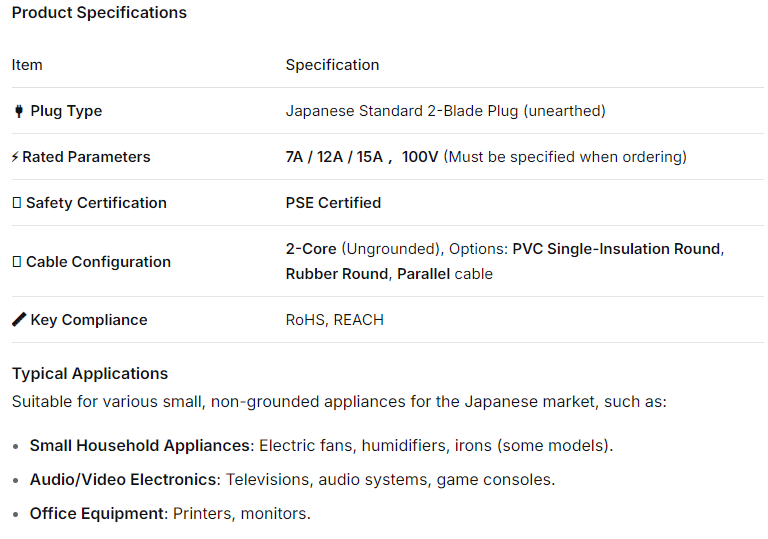Click the Cable Configuration row label
The height and width of the screenshot is (539, 768).
[x=98, y=262]
